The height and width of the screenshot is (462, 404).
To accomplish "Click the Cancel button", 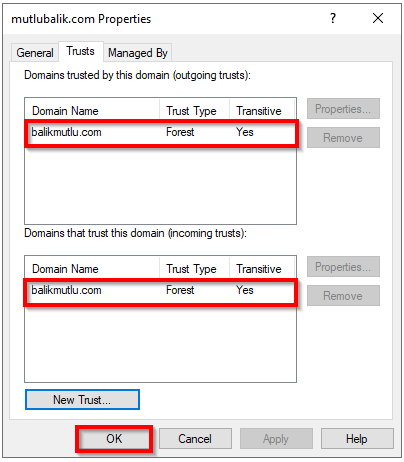I will [195, 439].
